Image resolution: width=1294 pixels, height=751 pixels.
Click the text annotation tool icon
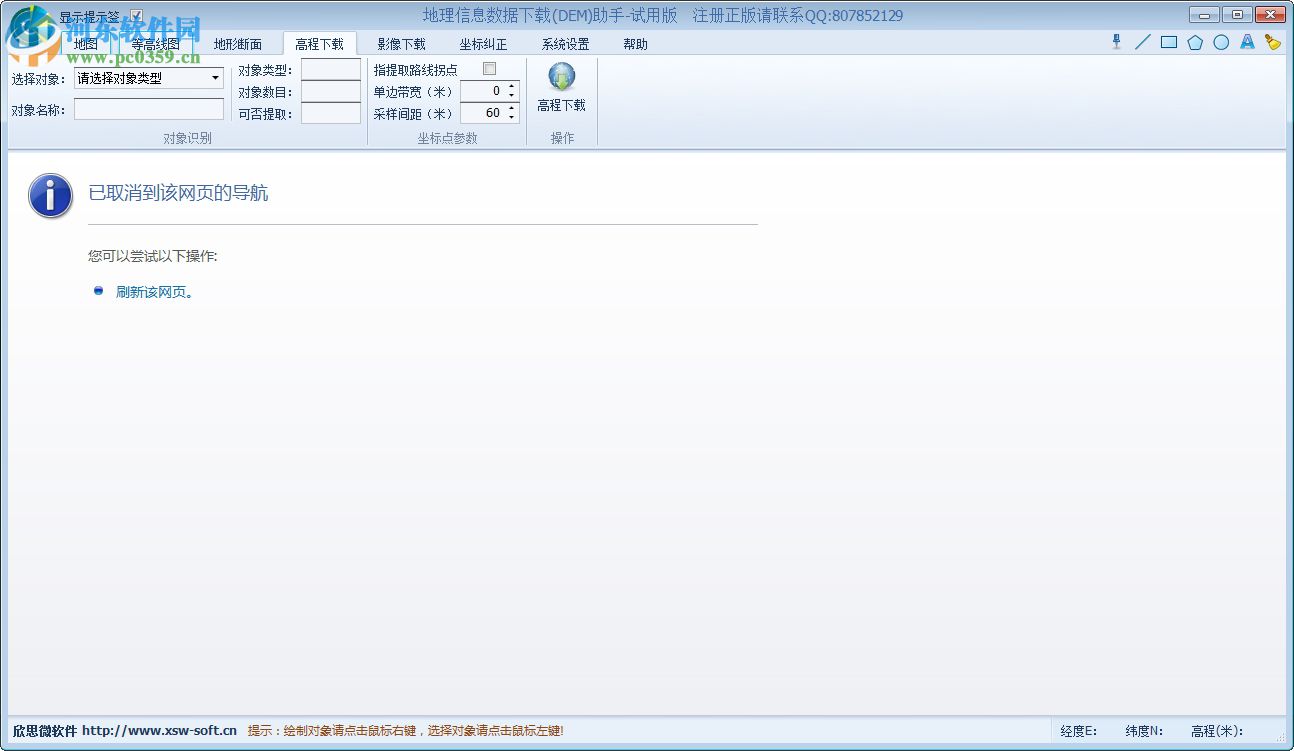[1247, 42]
